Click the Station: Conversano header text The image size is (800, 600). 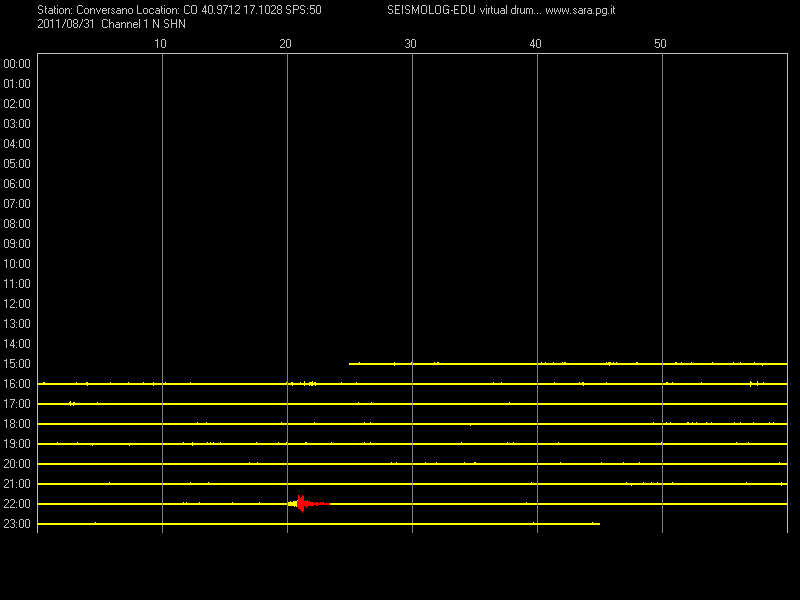tap(85, 10)
